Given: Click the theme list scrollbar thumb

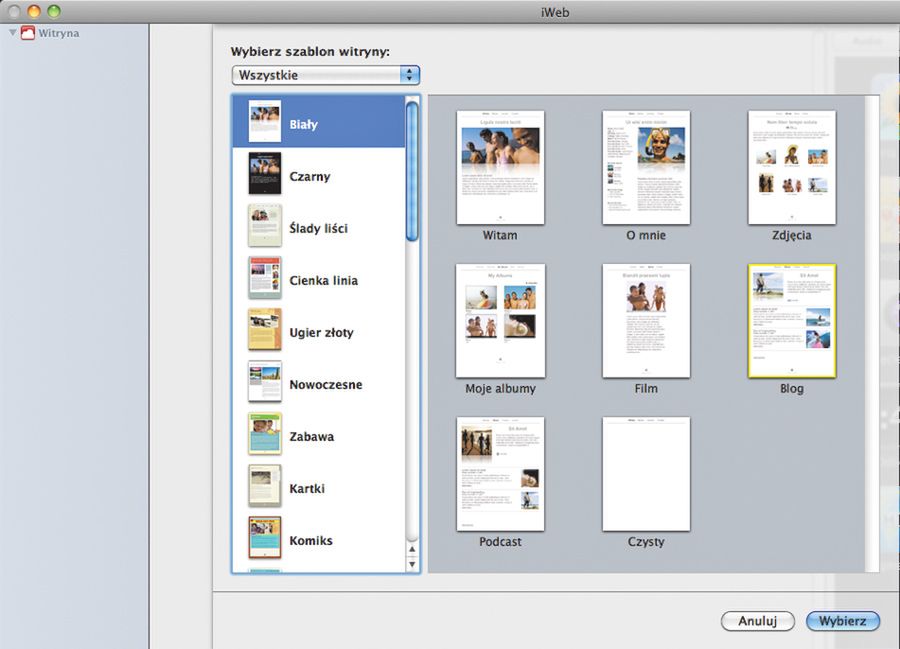Looking at the screenshot, I should click(x=412, y=170).
